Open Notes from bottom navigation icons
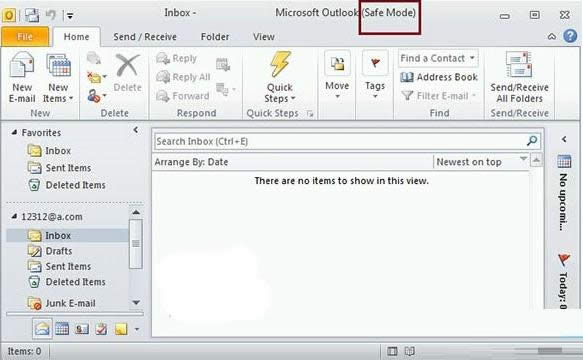Viewport: 583px width, 360px height. pos(121,329)
